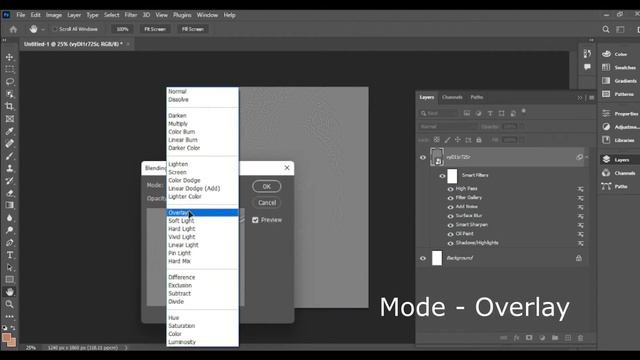The height and width of the screenshot is (360, 640).
Task: Click the Home icon in options bar
Action: [13, 29]
